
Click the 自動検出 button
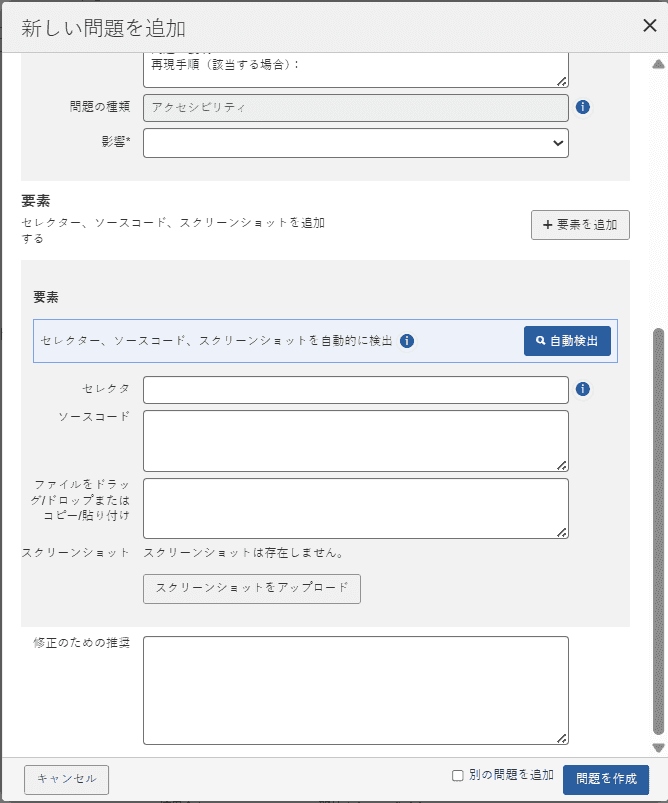tap(567, 341)
